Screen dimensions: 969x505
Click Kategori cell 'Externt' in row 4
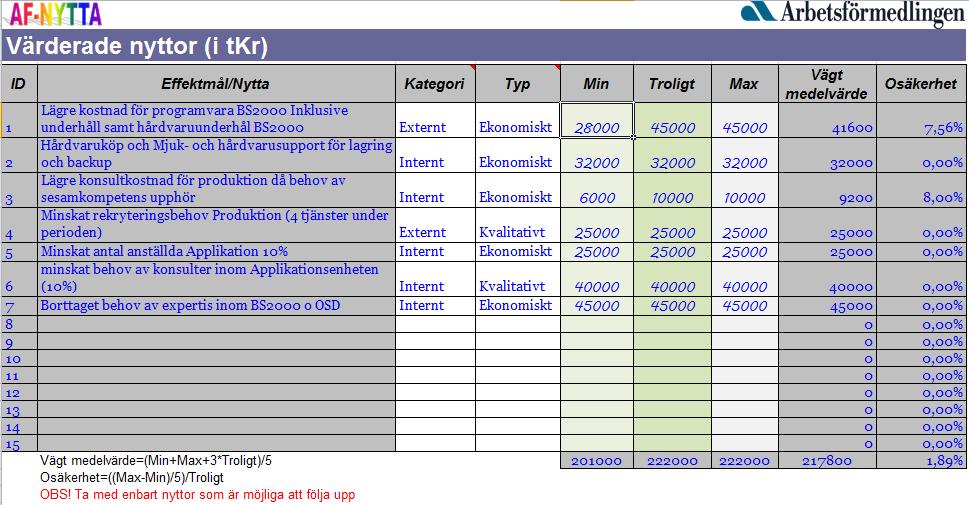(x=435, y=225)
